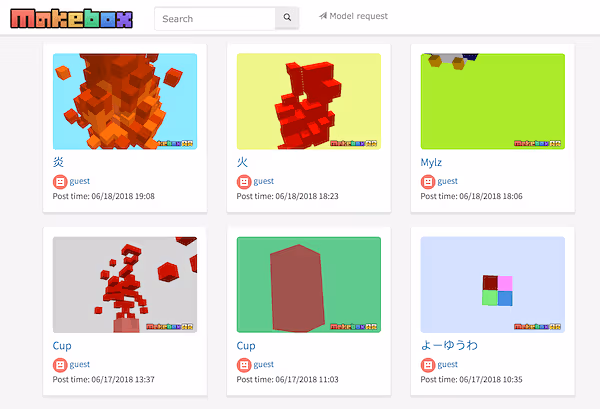Click the Mylz title link
The height and width of the screenshot is (409, 600).
click(433, 161)
